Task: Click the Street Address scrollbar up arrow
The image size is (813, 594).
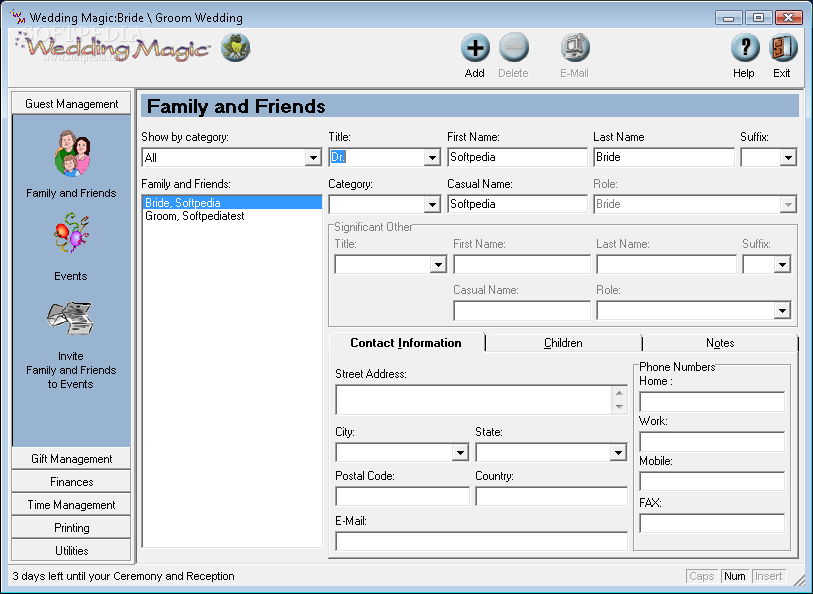Action: pyautogui.click(x=619, y=393)
